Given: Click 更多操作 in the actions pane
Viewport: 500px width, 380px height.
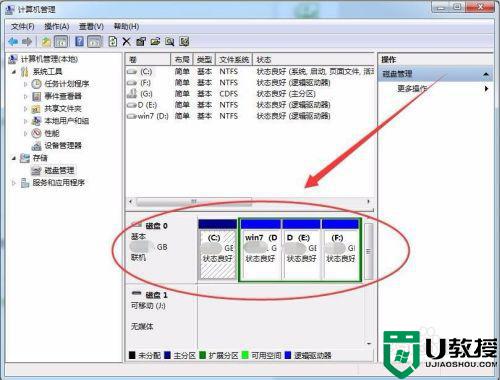Looking at the screenshot, I should [412, 89].
